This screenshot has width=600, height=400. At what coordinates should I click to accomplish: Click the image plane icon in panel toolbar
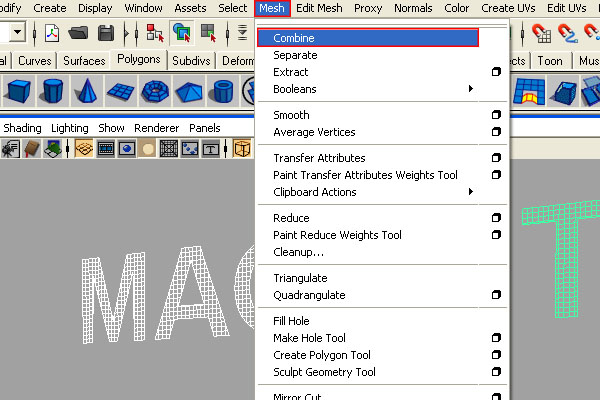pyautogui.click(x=52, y=149)
